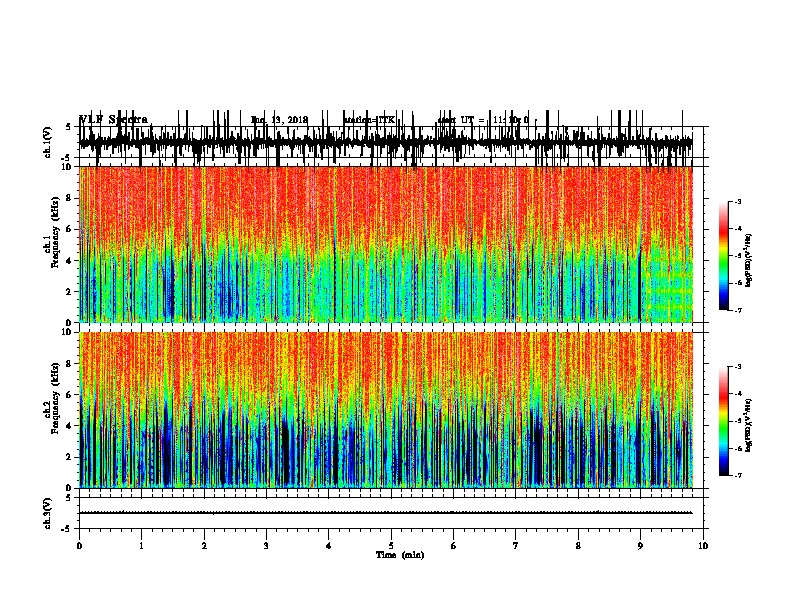Screen dimensions: 792x612
Task: Click the ch.2 spectrogram color bar
Action: (x=723, y=421)
